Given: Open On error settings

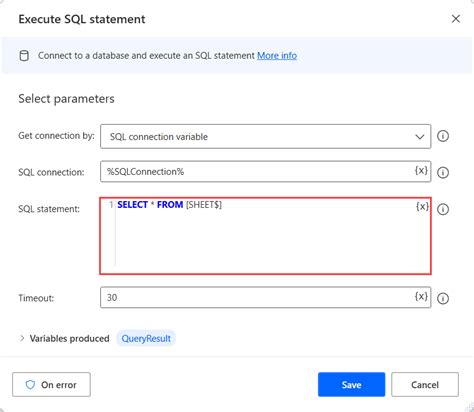Looking at the screenshot, I should pos(51,385).
